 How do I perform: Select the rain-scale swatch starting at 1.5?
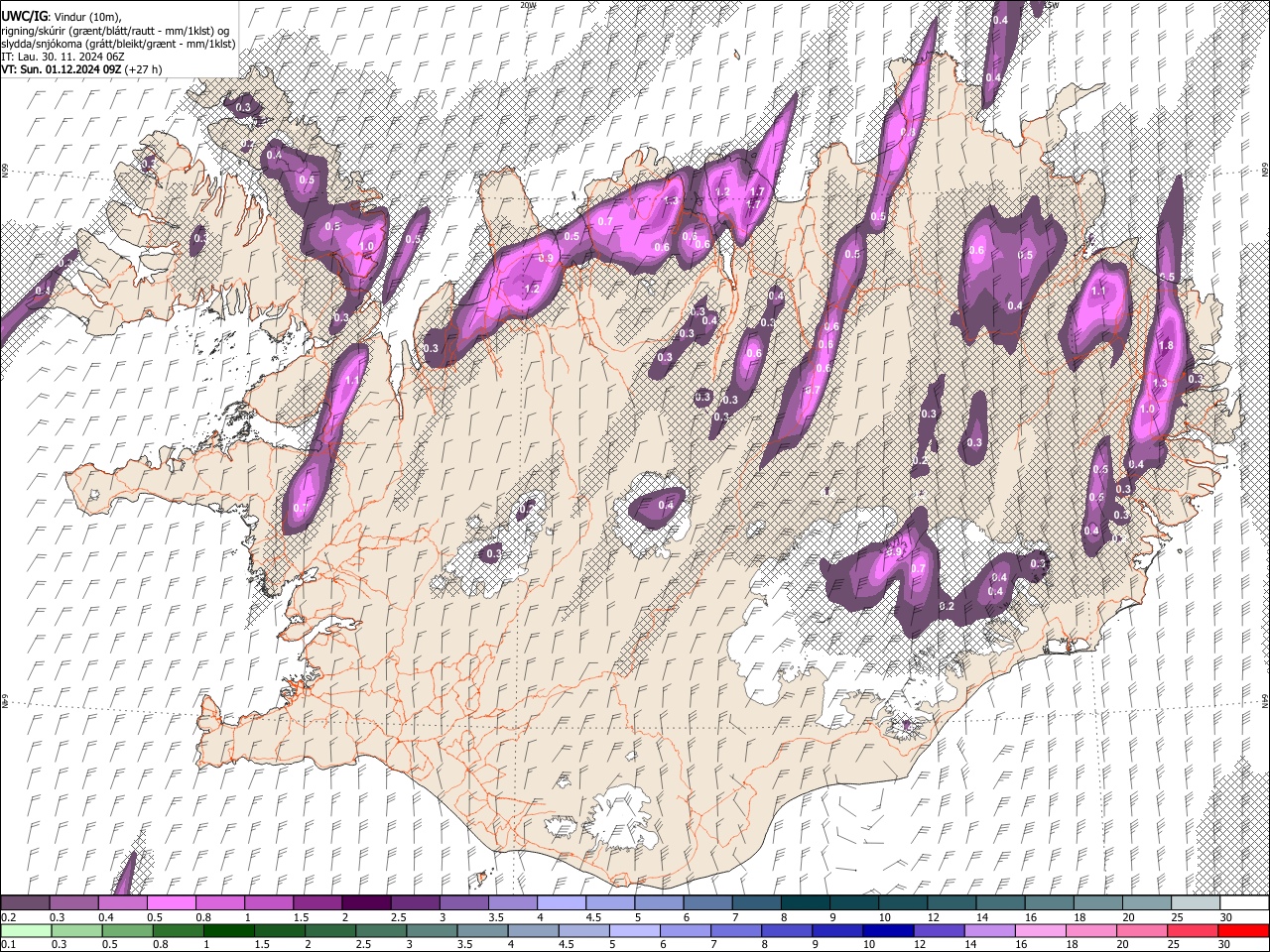280,930
